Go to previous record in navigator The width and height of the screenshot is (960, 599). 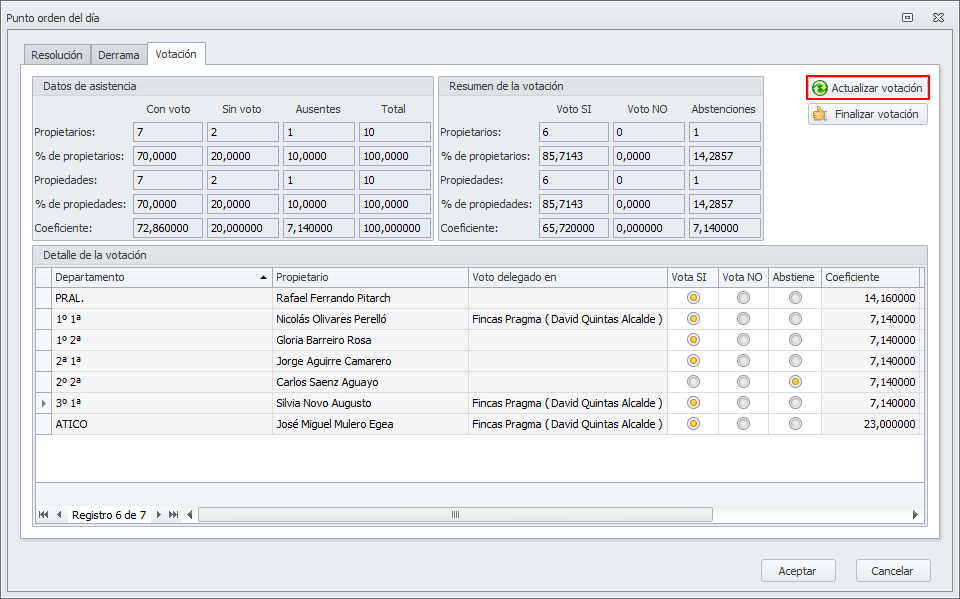(59, 515)
